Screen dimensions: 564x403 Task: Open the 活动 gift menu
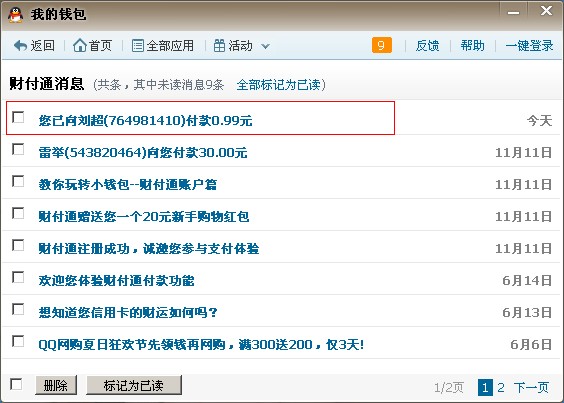click(233, 46)
